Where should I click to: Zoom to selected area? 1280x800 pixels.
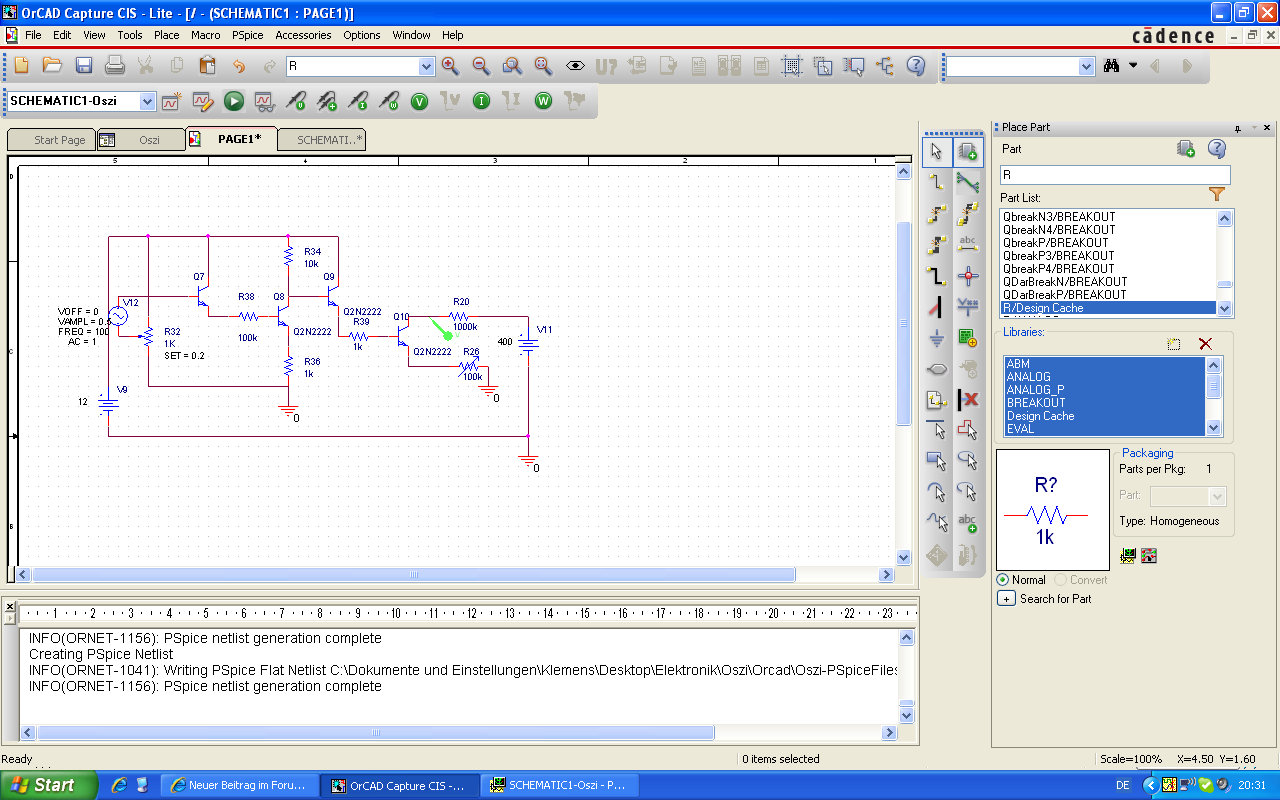pos(513,66)
